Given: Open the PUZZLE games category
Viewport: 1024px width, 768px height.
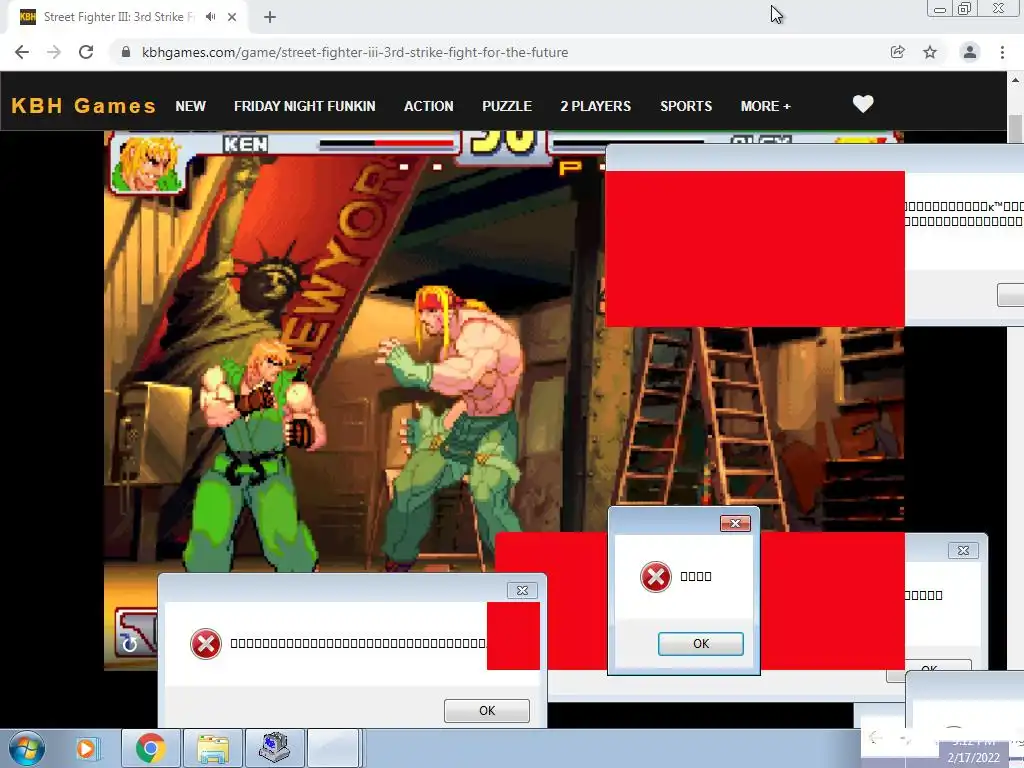Looking at the screenshot, I should click(507, 106).
